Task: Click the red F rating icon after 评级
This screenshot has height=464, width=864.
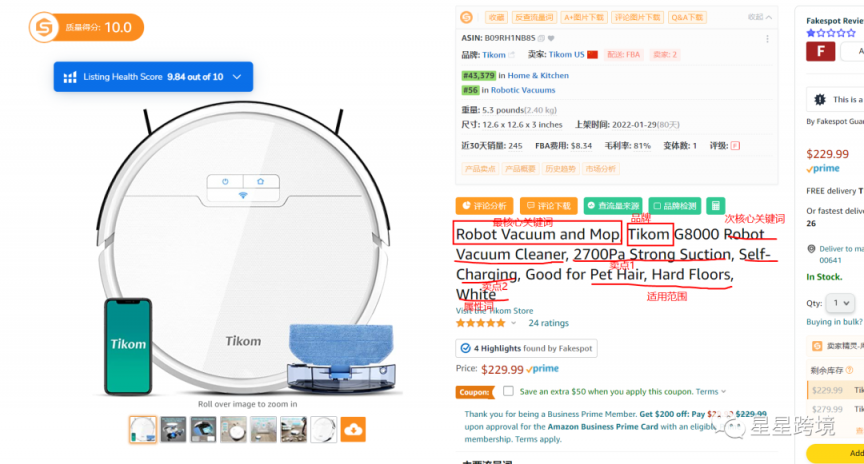Action: pyautogui.click(x=735, y=145)
